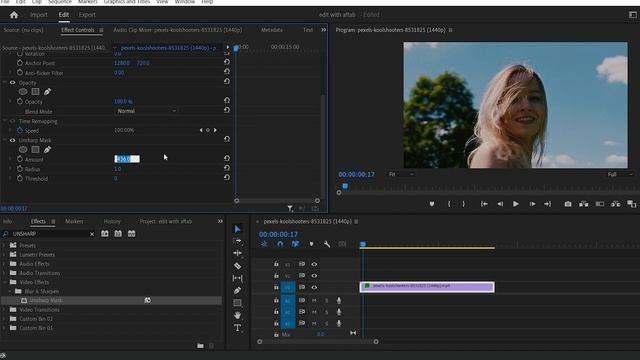Select the Ripple Edit tool
The image size is (640, 360).
(x=237, y=253)
